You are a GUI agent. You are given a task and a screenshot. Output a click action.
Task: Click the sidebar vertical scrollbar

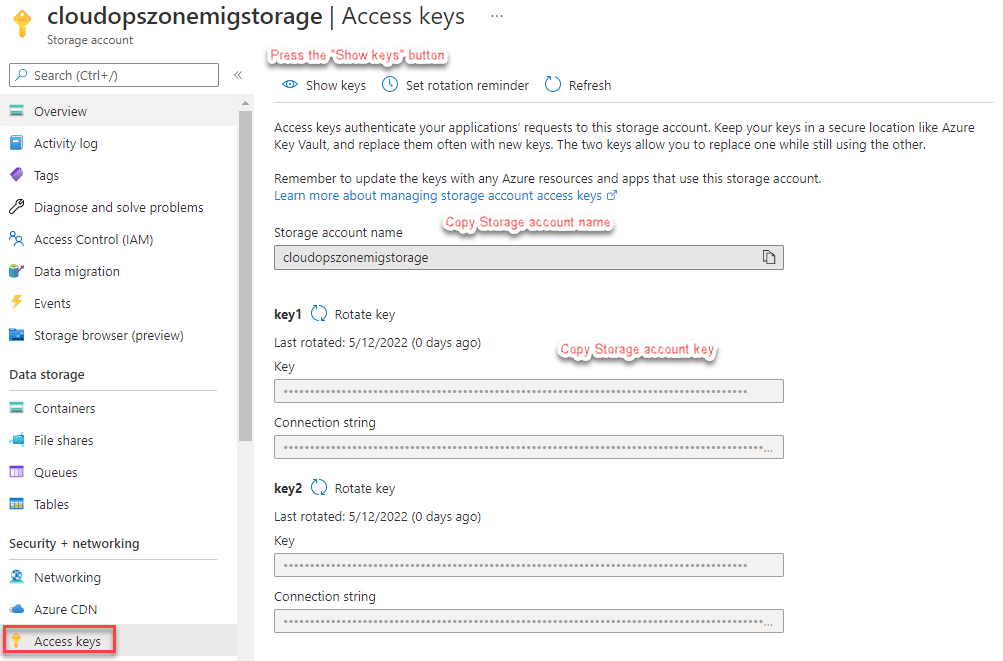pyautogui.click(x=246, y=270)
